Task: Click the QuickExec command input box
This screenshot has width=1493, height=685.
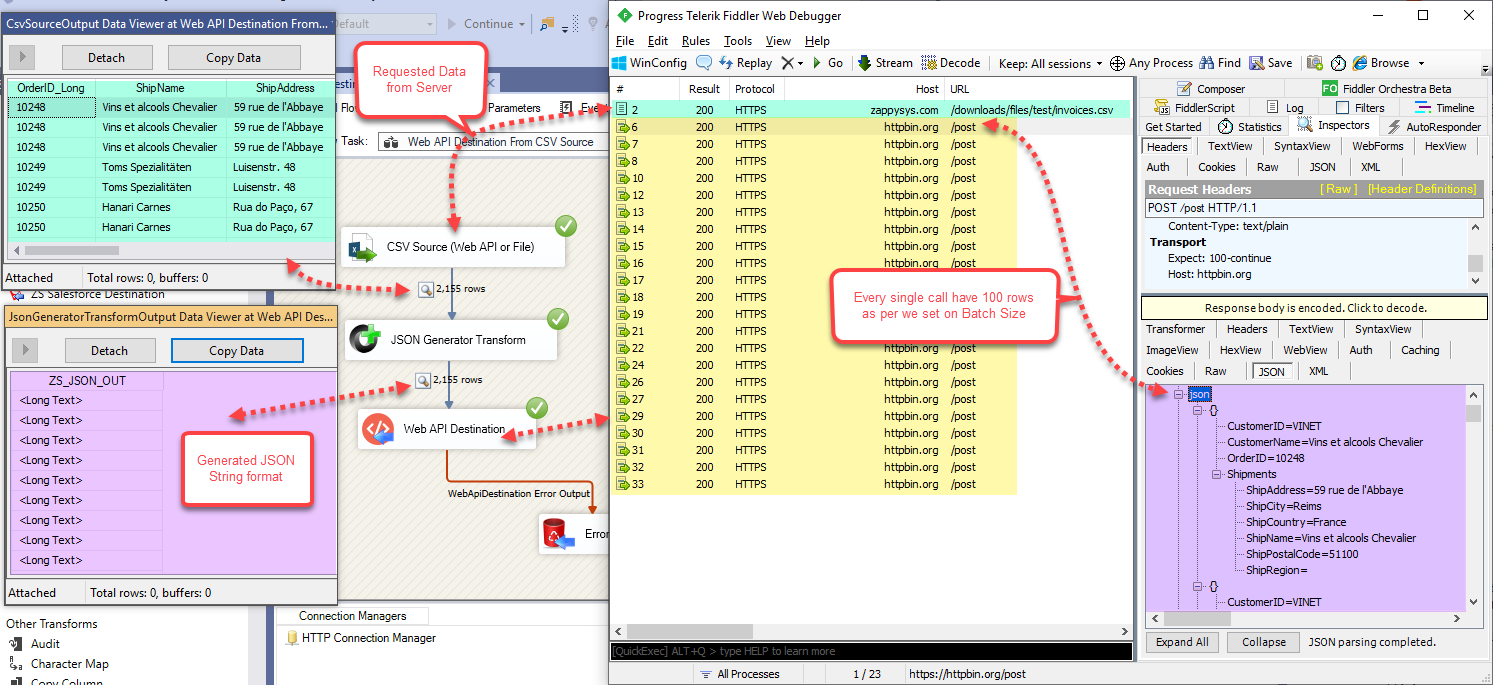Action: pos(871,651)
